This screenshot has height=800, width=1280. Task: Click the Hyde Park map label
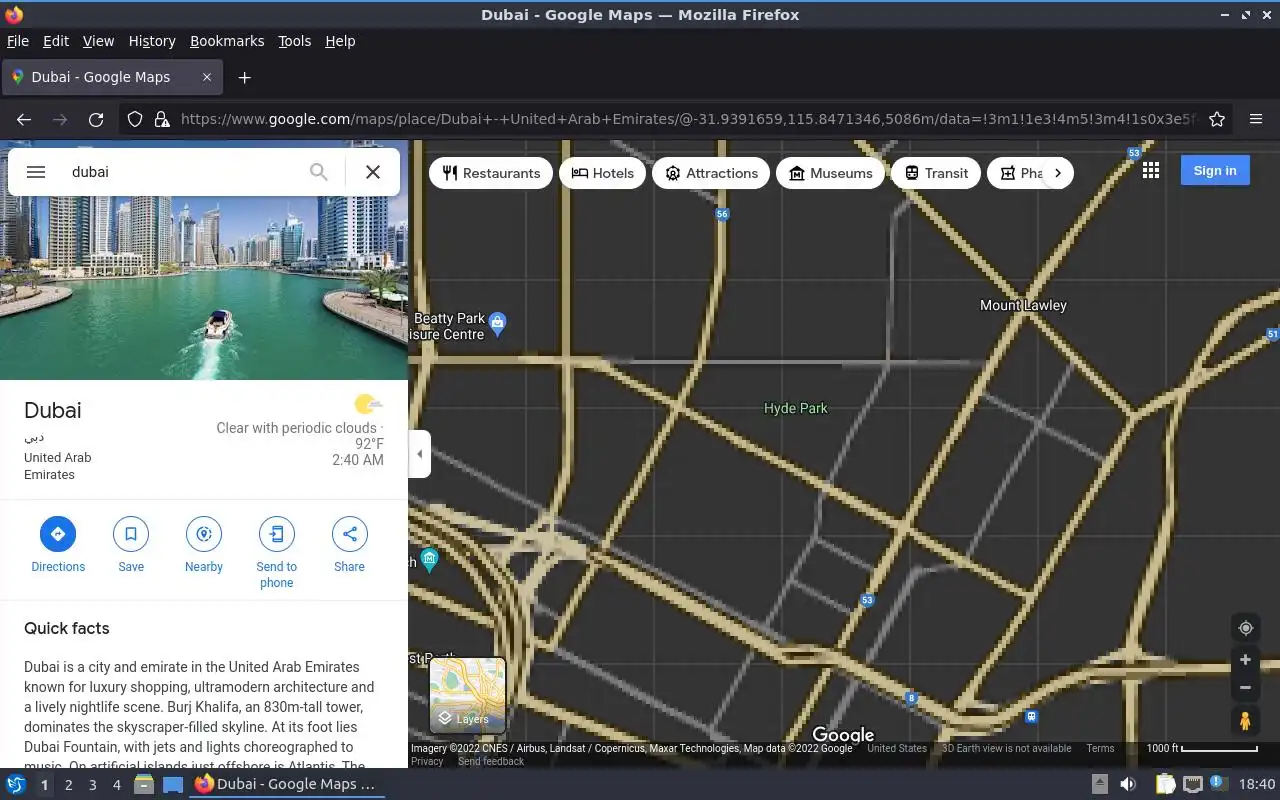795,408
